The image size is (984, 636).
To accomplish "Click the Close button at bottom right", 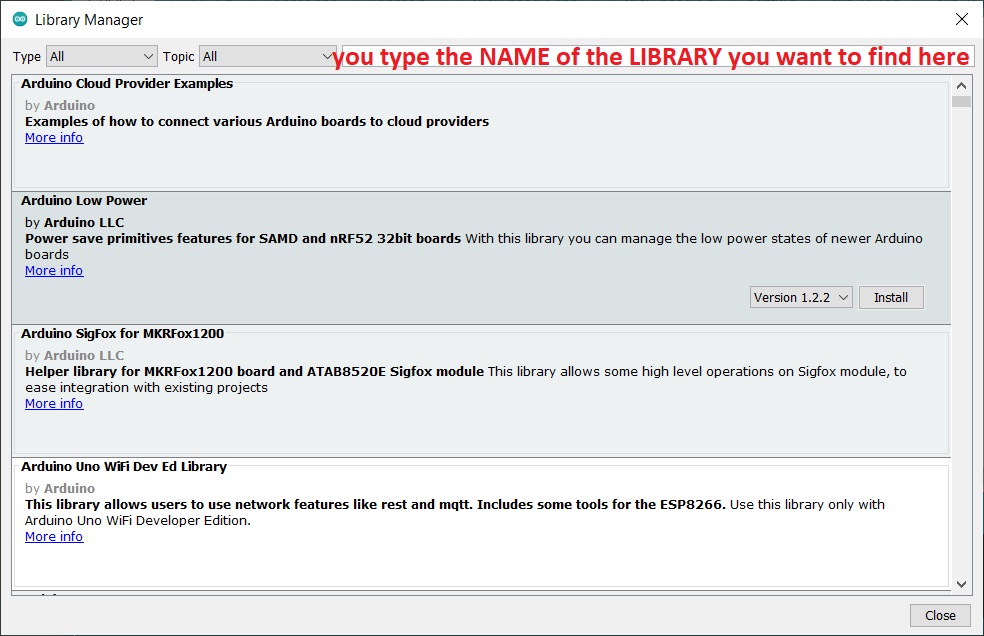I will point(940,616).
